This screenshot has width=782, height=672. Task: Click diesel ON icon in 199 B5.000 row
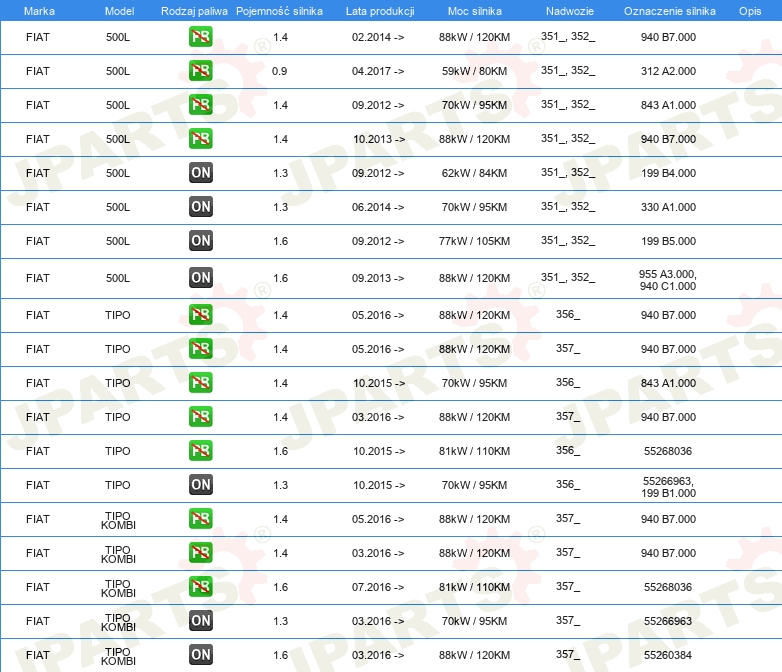coord(200,240)
